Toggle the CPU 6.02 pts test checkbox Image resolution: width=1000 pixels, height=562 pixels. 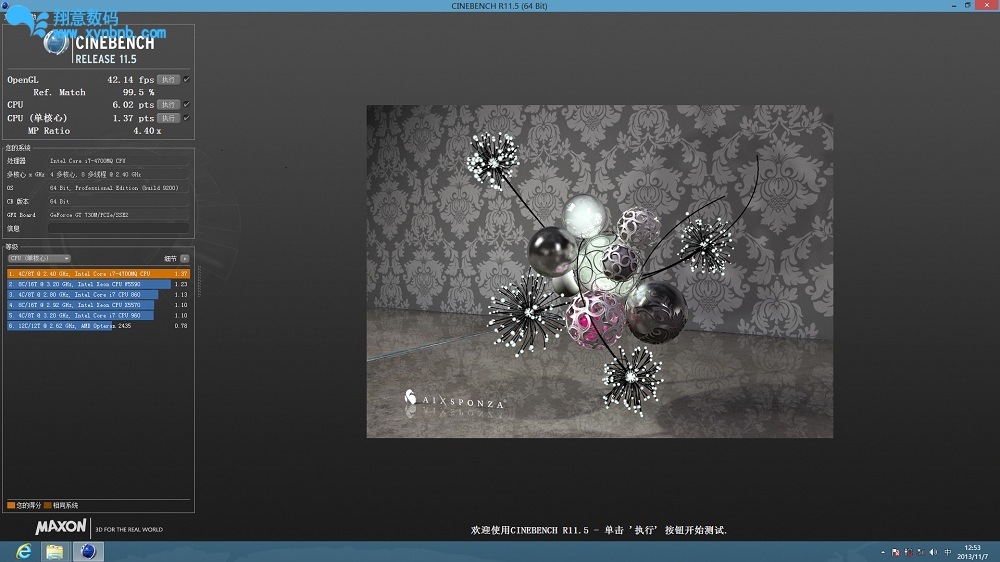186,105
